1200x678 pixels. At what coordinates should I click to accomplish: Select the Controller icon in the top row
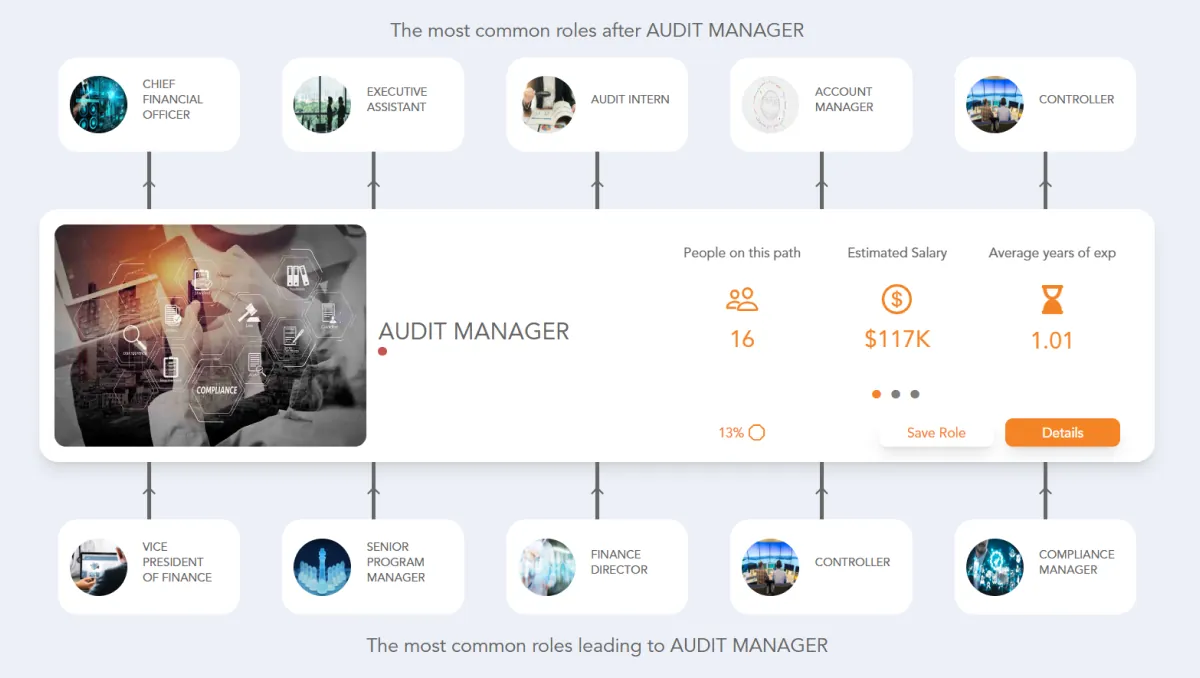[994, 104]
